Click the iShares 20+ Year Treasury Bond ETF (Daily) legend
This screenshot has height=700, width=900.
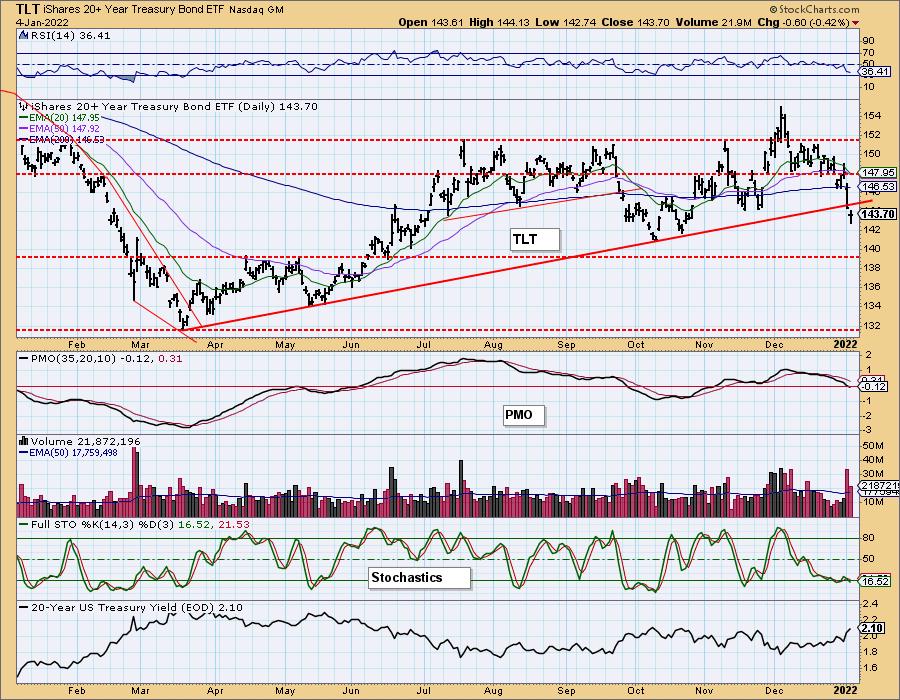[x=174, y=107]
